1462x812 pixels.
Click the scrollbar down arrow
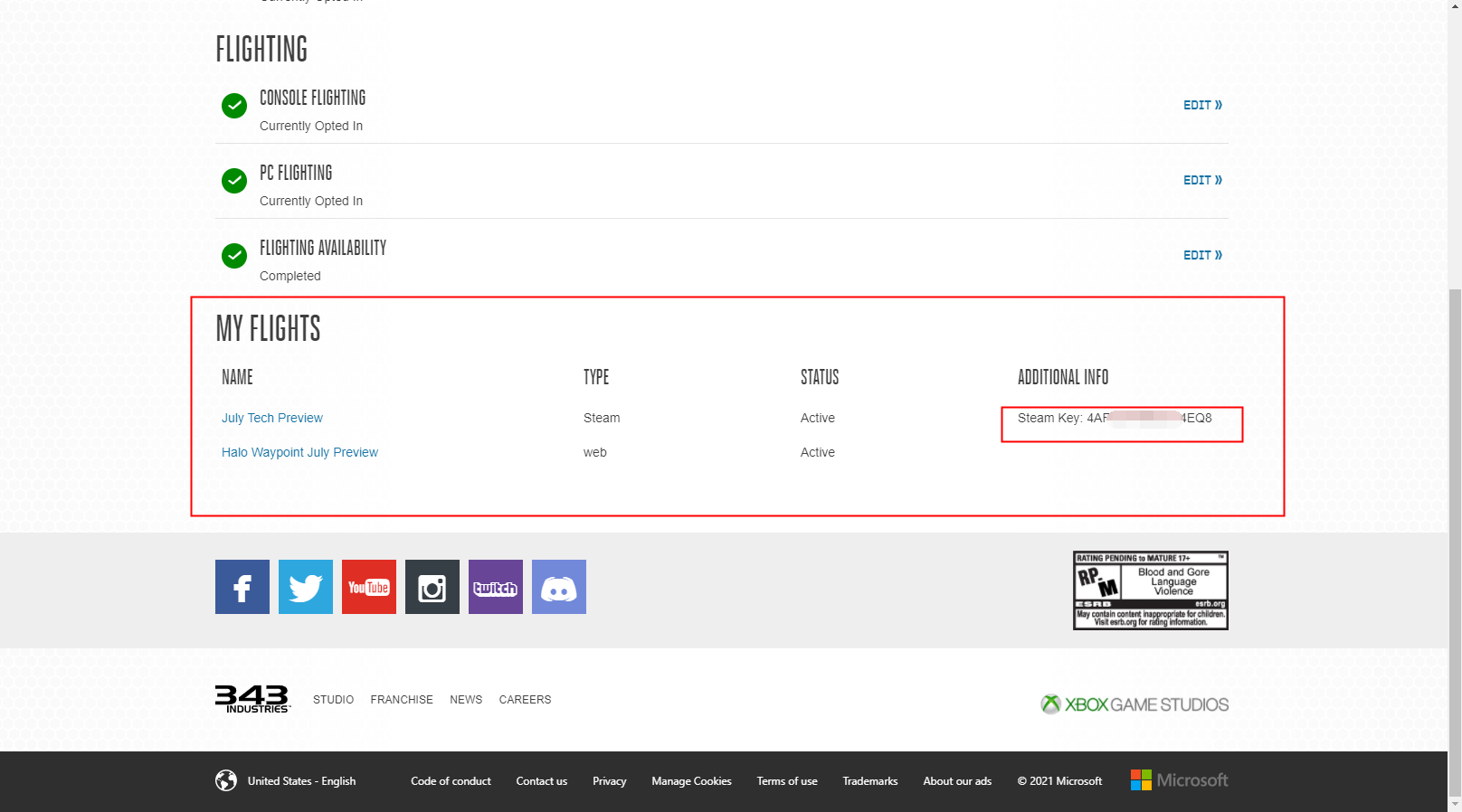pyautogui.click(x=1455, y=804)
